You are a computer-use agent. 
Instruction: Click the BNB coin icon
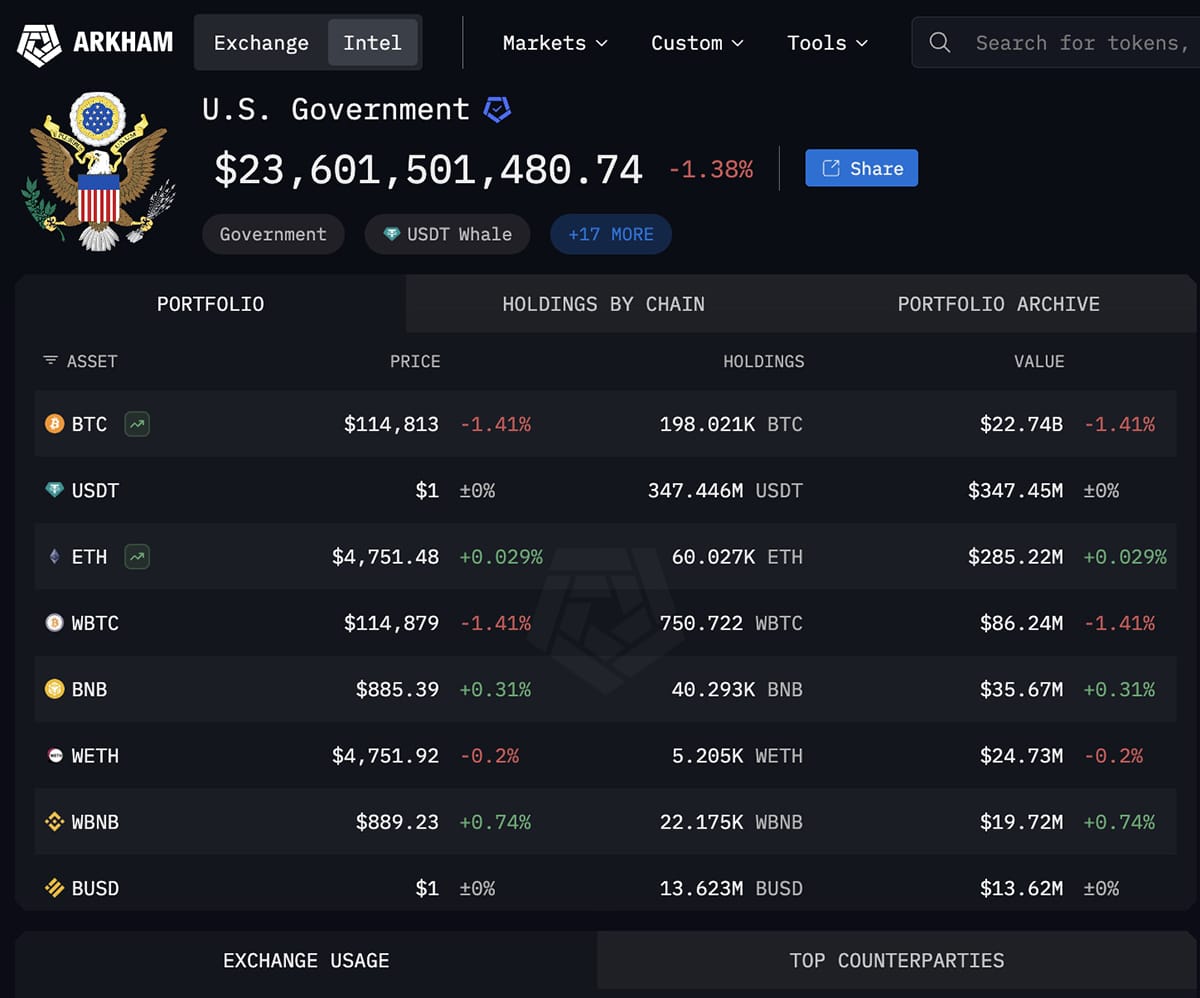(x=54, y=689)
